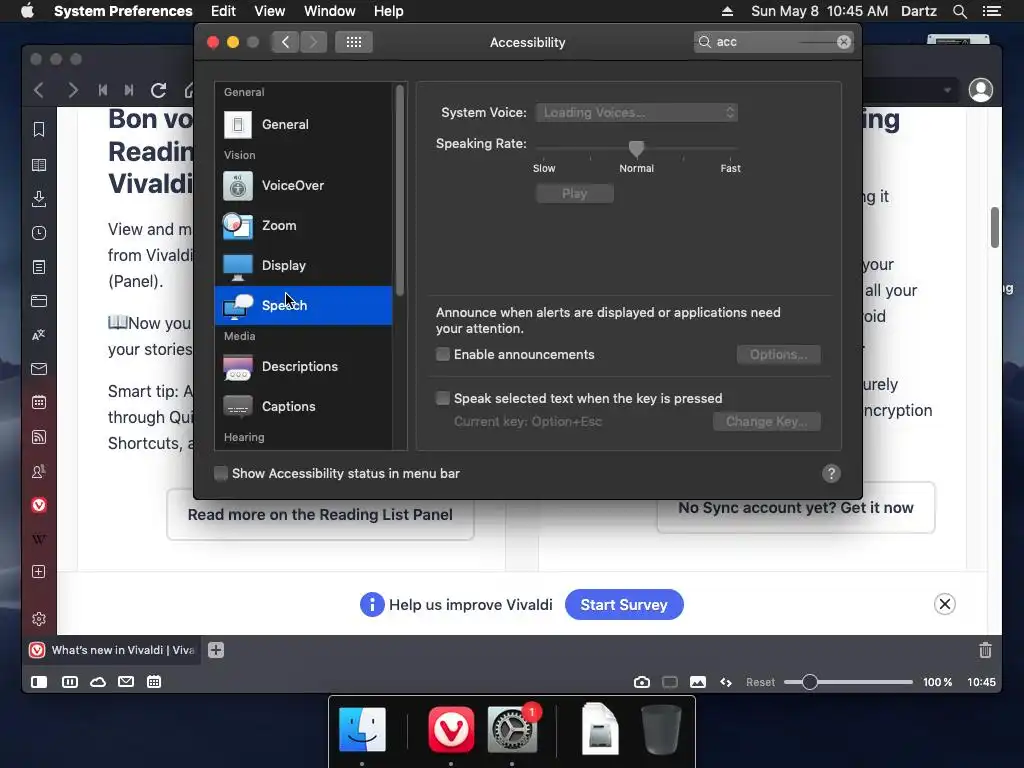
Task: Add a web panel with the plus icon
Action: click(x=39, y=571)
